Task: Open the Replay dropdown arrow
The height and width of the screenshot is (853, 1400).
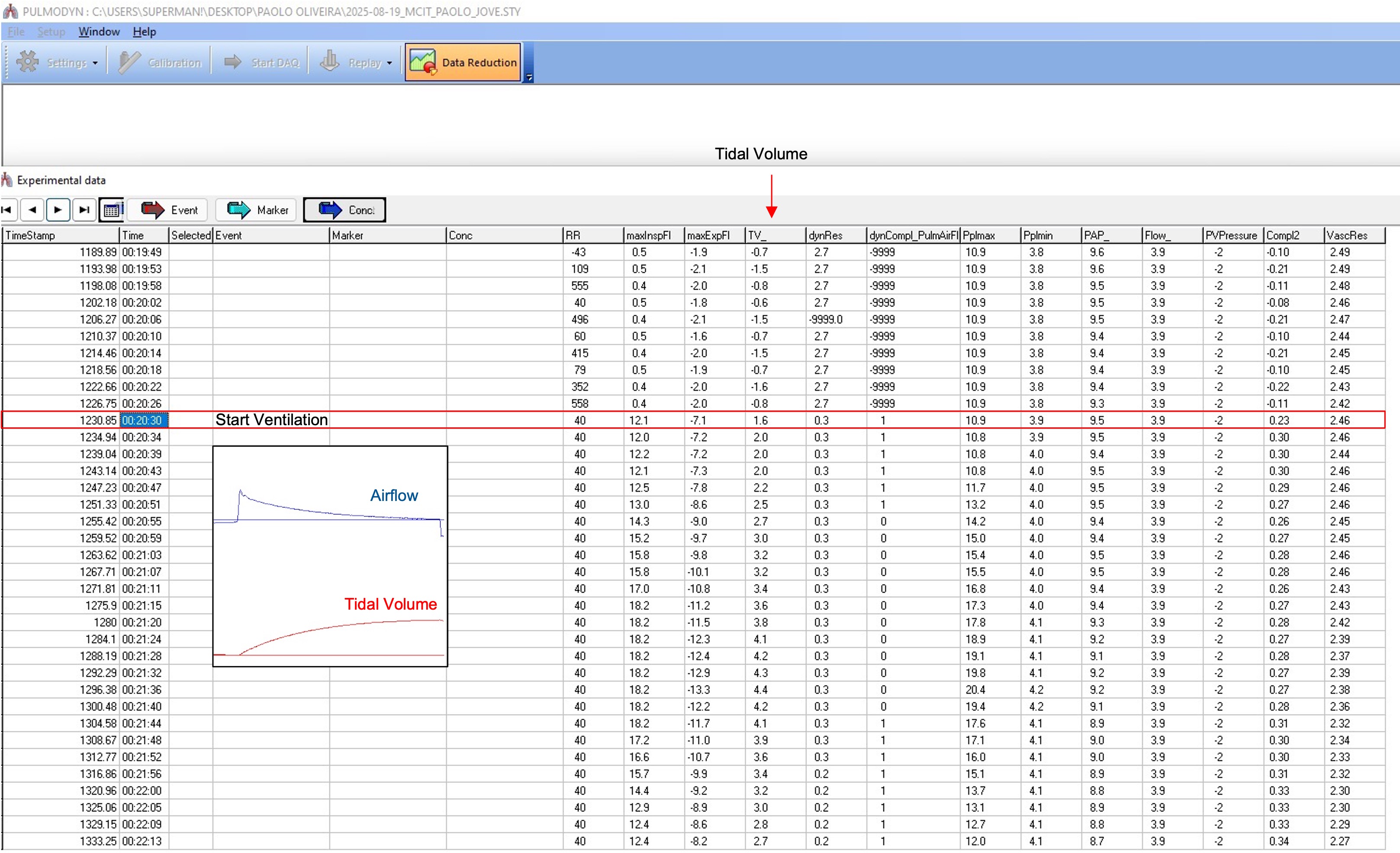Action: pyautogui.click(x=389, y=63)
